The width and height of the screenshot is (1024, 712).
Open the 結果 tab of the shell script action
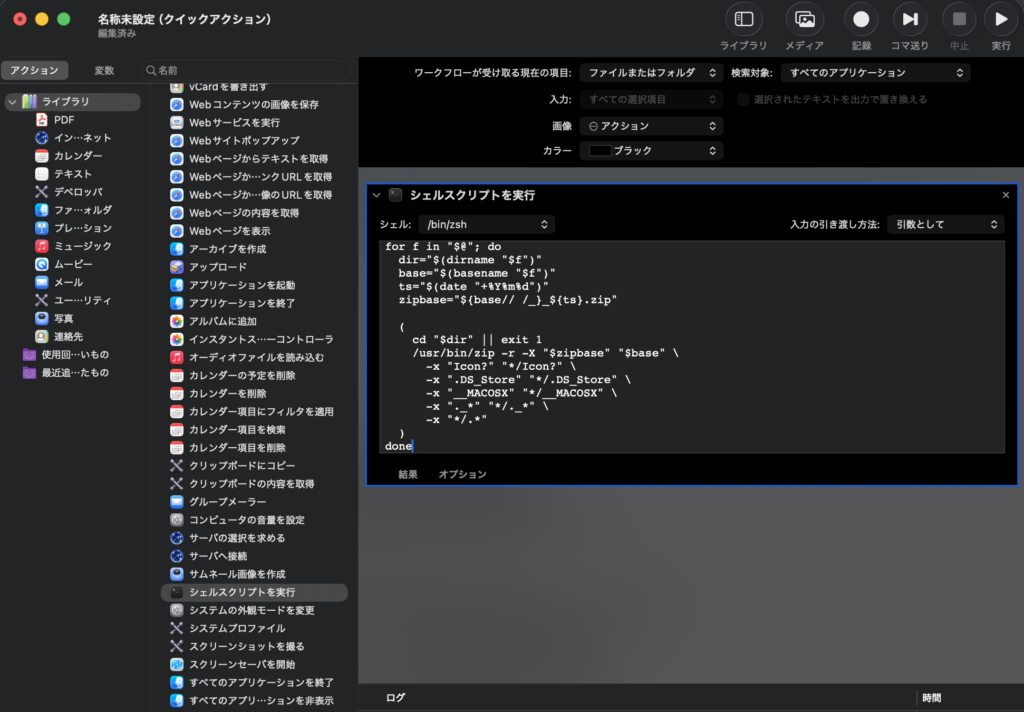pyautogui.click(x=406, y=474)
